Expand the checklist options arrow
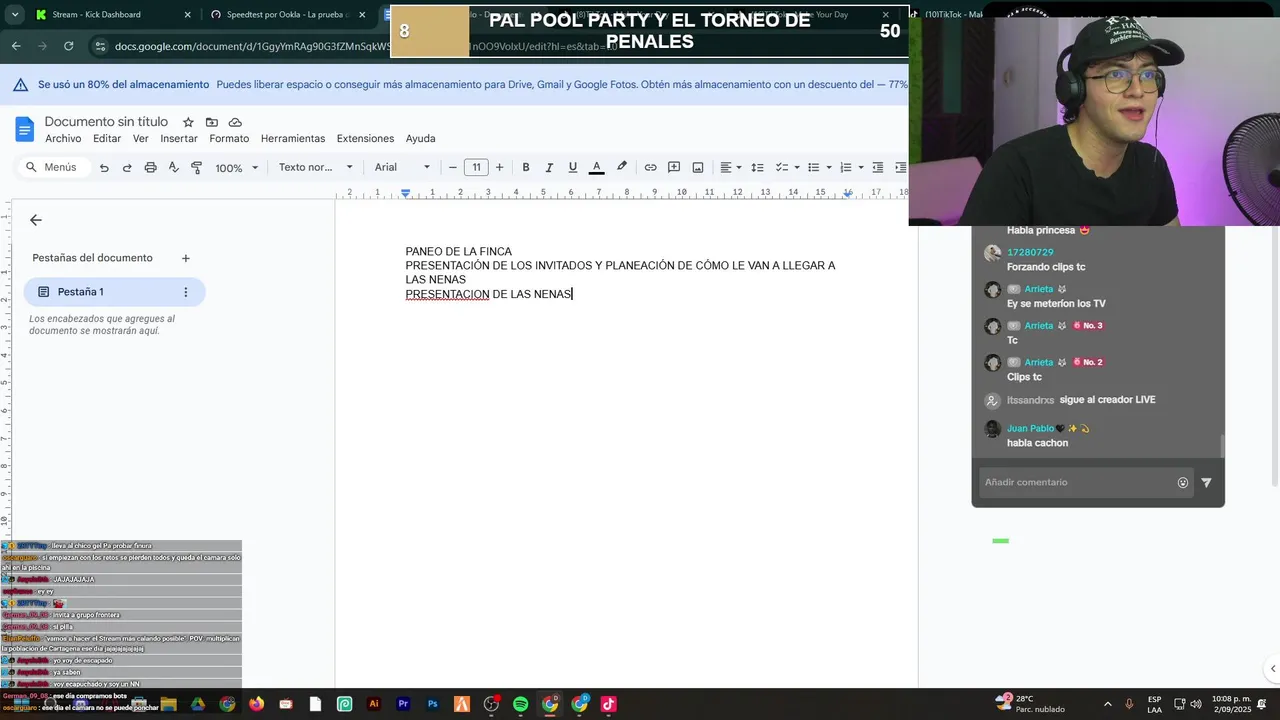The width and height of the screenshot is (1280, 720). point(797,168)
